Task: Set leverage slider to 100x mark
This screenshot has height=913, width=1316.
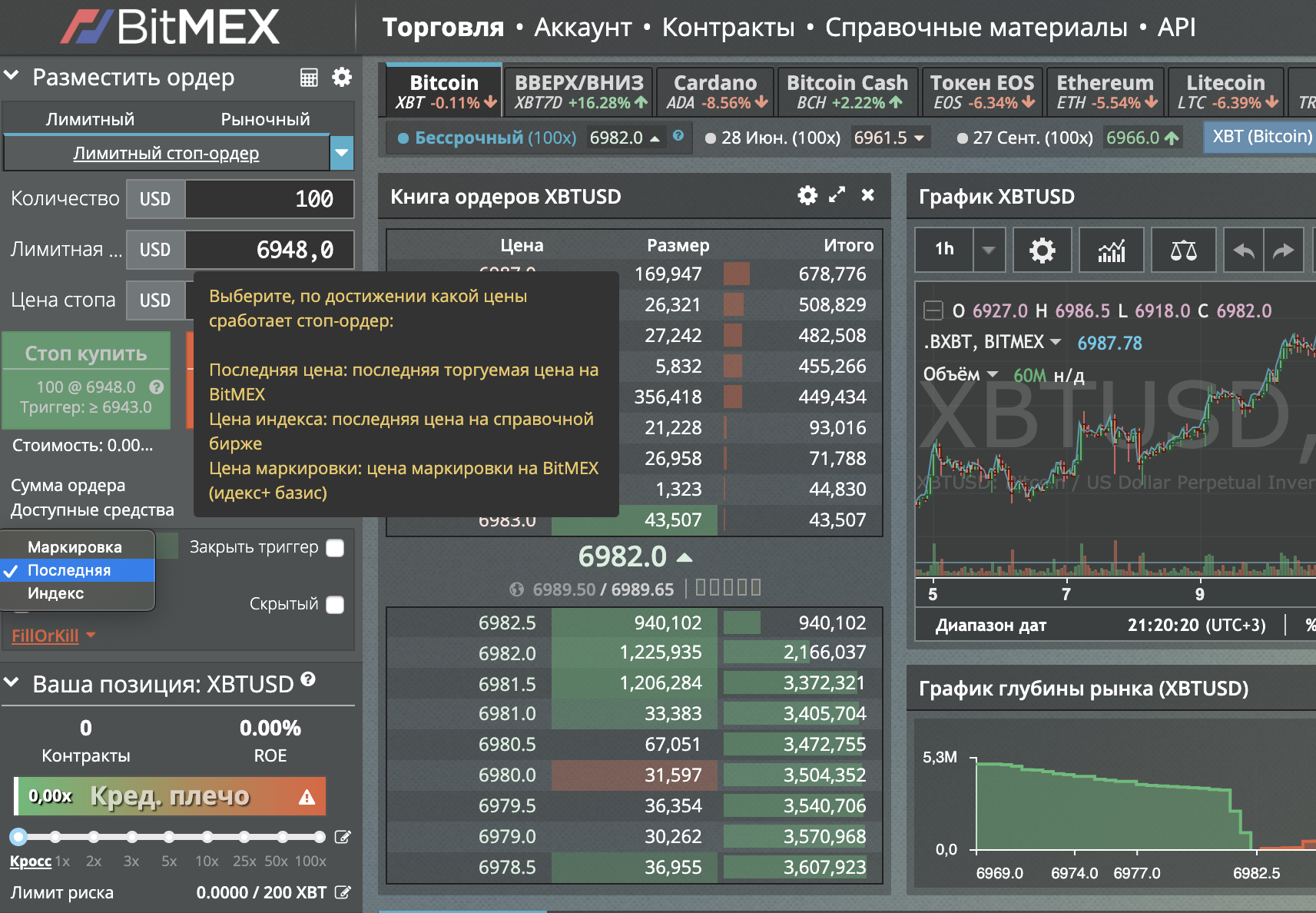Action: click(320, 837)
